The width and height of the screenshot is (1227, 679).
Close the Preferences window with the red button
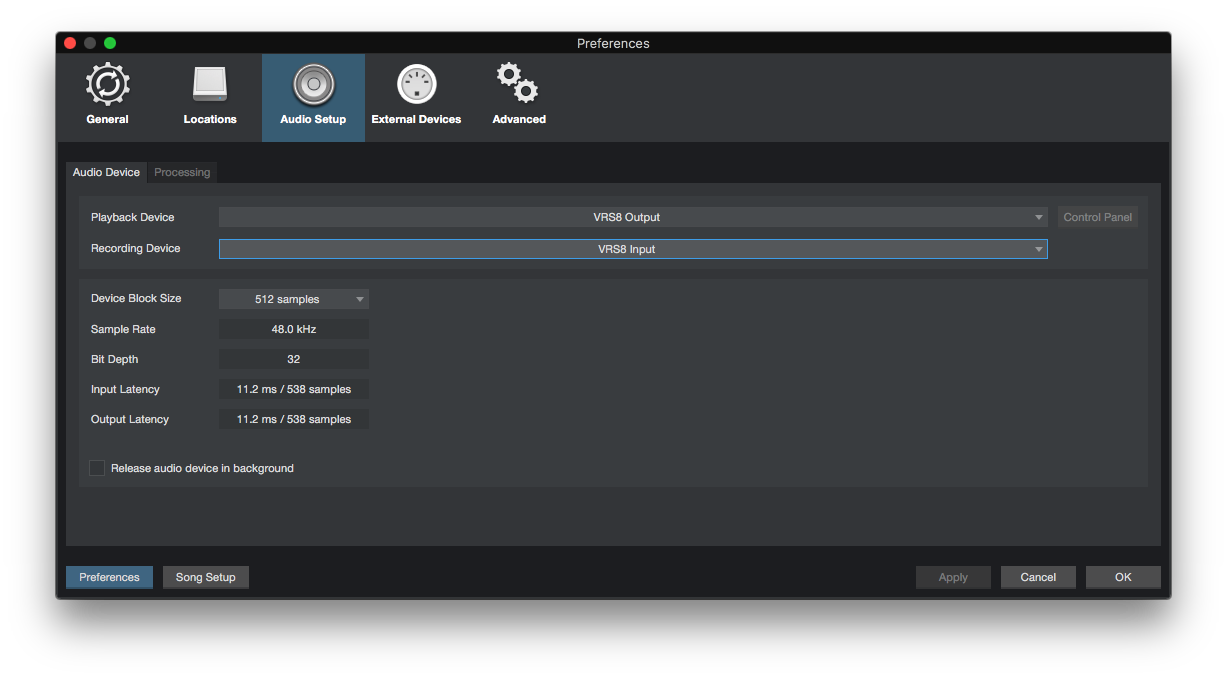tap(70, 43)
